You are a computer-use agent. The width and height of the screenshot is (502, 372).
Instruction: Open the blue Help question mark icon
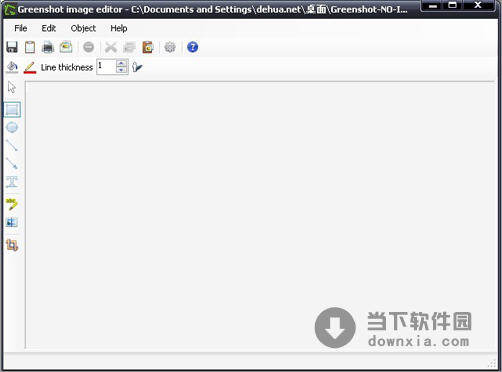[193, 47]
